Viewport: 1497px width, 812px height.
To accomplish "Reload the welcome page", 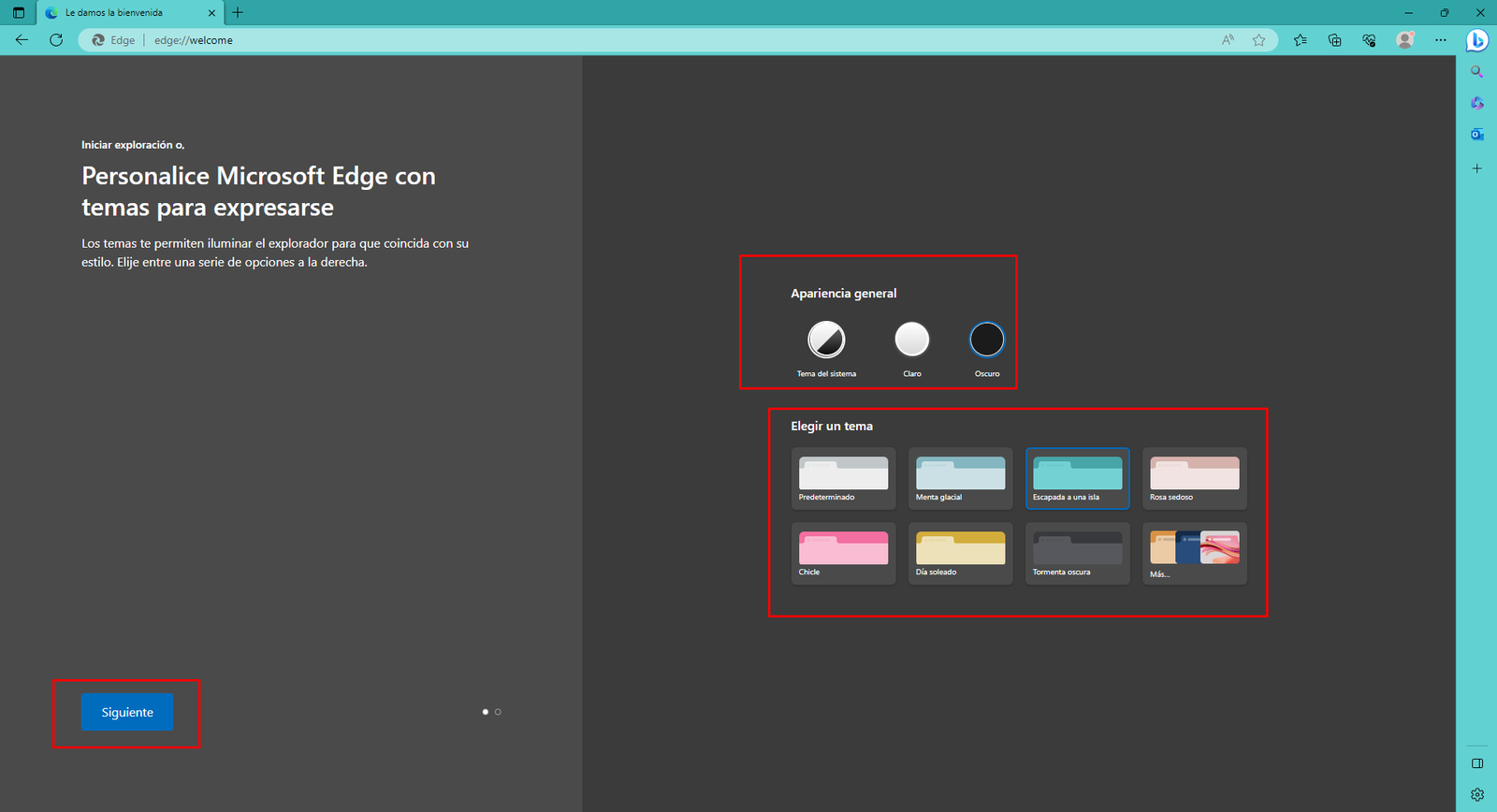I will coord(56,40).
